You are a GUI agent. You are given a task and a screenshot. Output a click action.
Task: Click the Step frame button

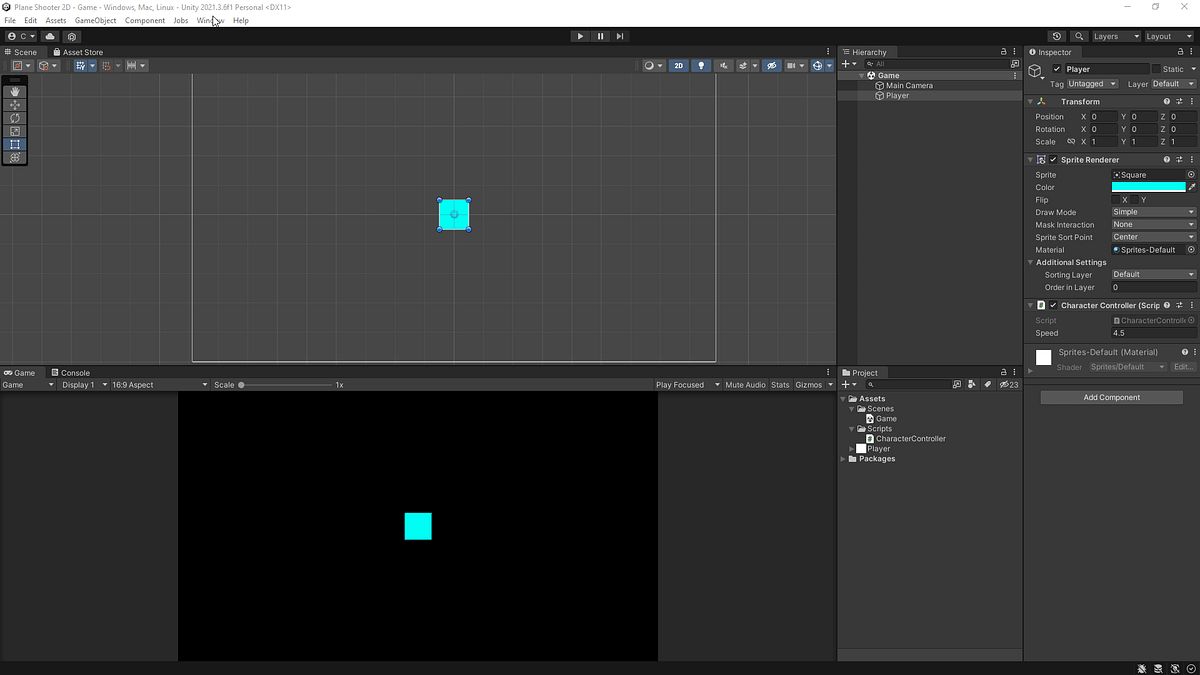coord(620,36)
